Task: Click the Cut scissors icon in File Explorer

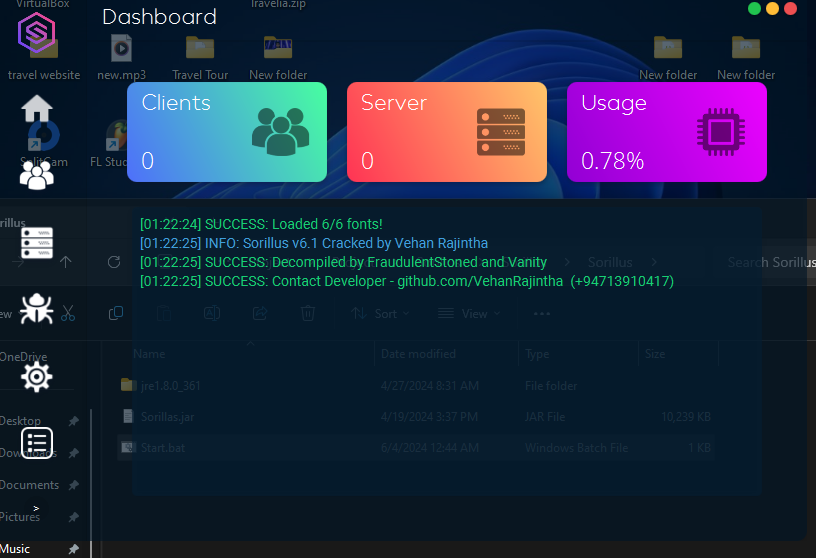Action: click(68, 313)
